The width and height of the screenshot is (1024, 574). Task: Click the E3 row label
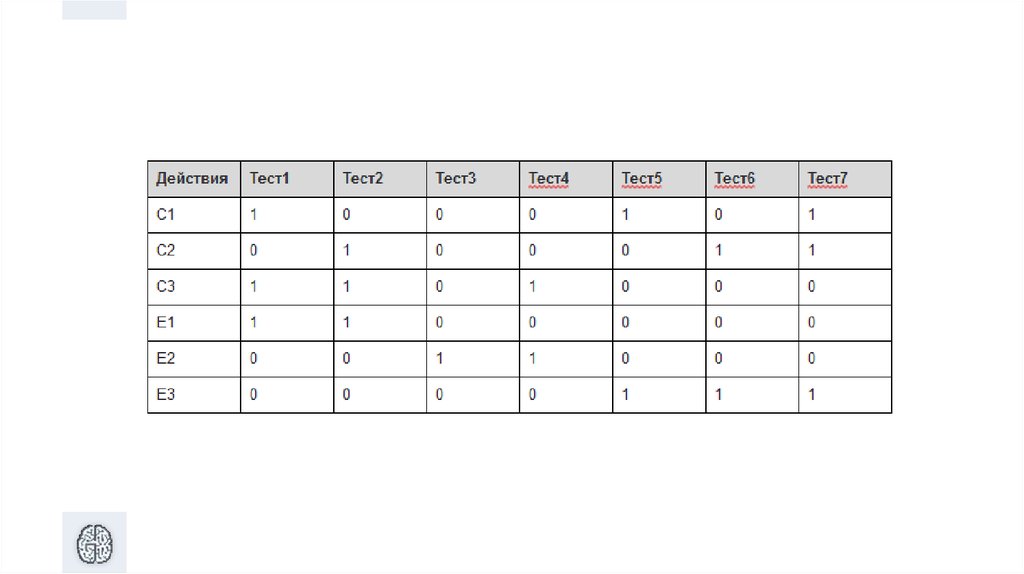(x=166, y=395)
